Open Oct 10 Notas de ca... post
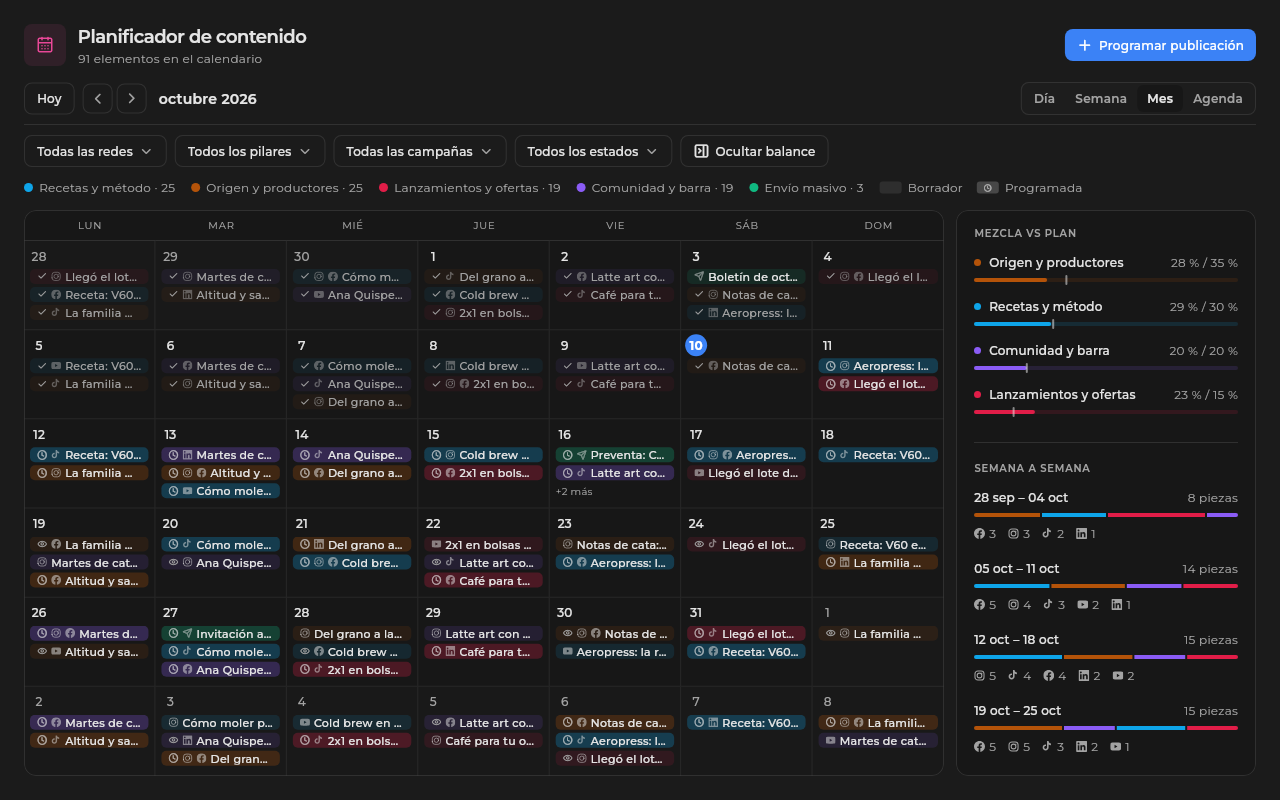 pos(747,366)
